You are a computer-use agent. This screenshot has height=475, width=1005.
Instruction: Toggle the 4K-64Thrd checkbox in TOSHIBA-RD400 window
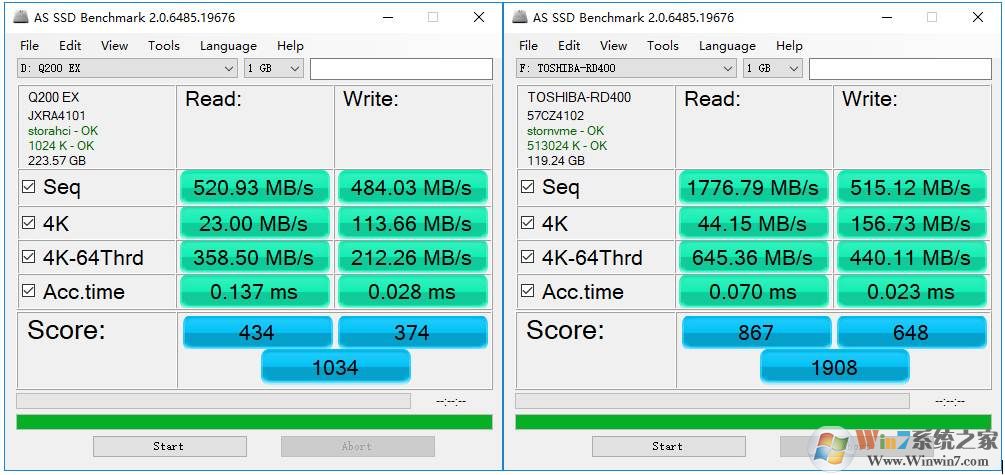click(x=527, y=257)
